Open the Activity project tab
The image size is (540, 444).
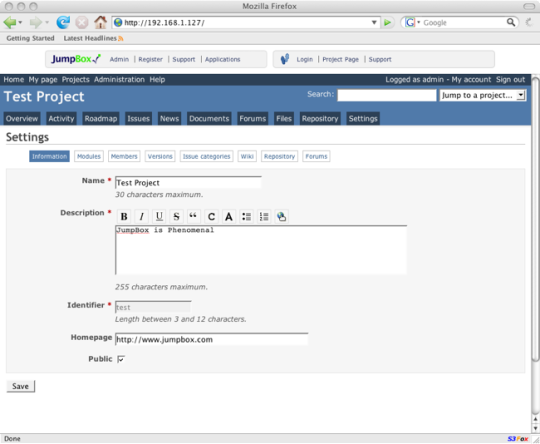pos(61,119)
